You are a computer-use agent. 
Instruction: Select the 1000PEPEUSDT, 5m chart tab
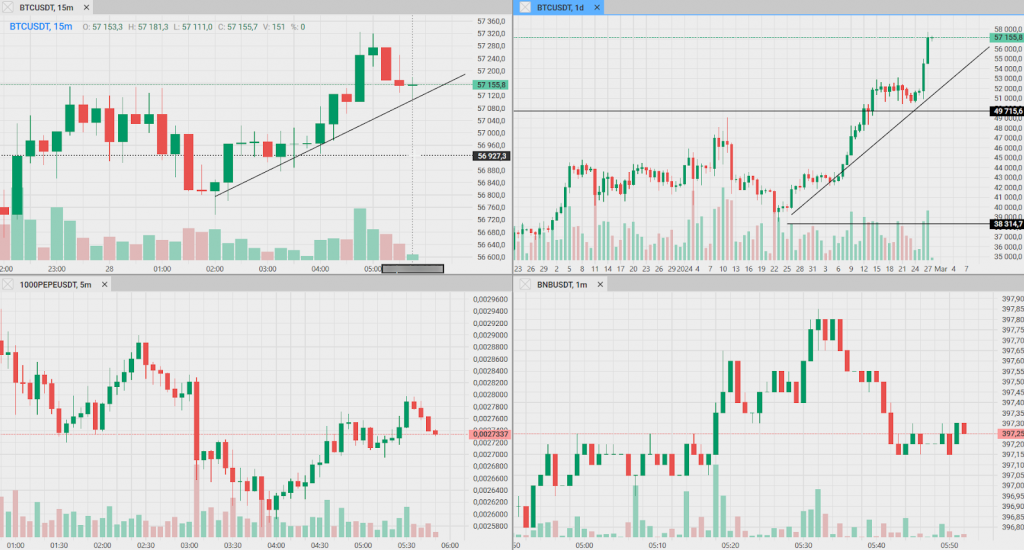tap(56, 284)
